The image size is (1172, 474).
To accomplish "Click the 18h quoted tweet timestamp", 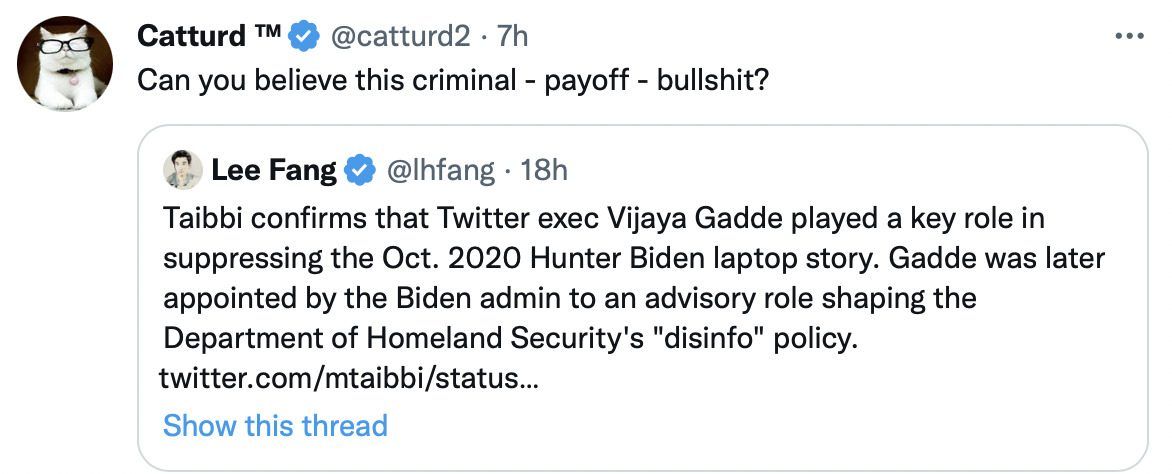I will point(545,171).
